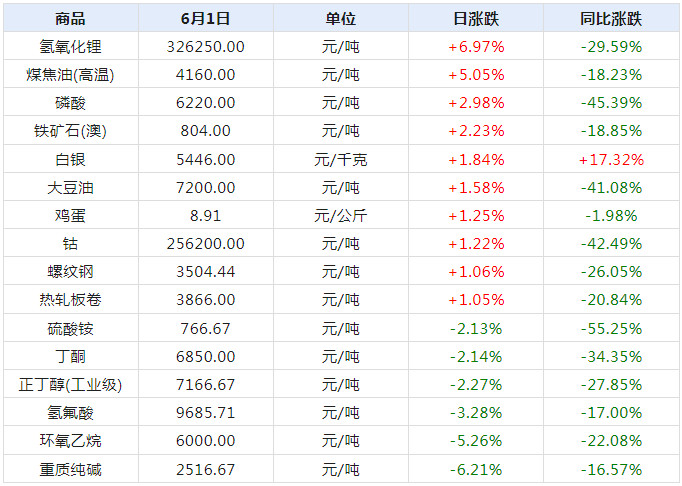This screenshot has width=682, height=486.
Task: Click the 商品 column header
Action: point(70,18)
